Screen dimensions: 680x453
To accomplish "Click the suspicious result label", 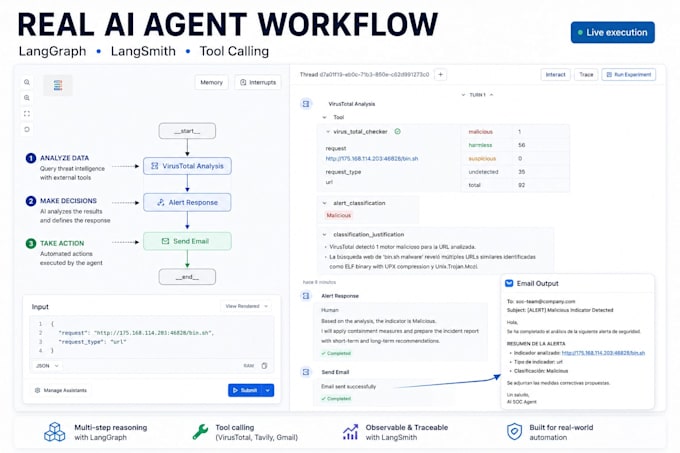I will click(482, 159).
